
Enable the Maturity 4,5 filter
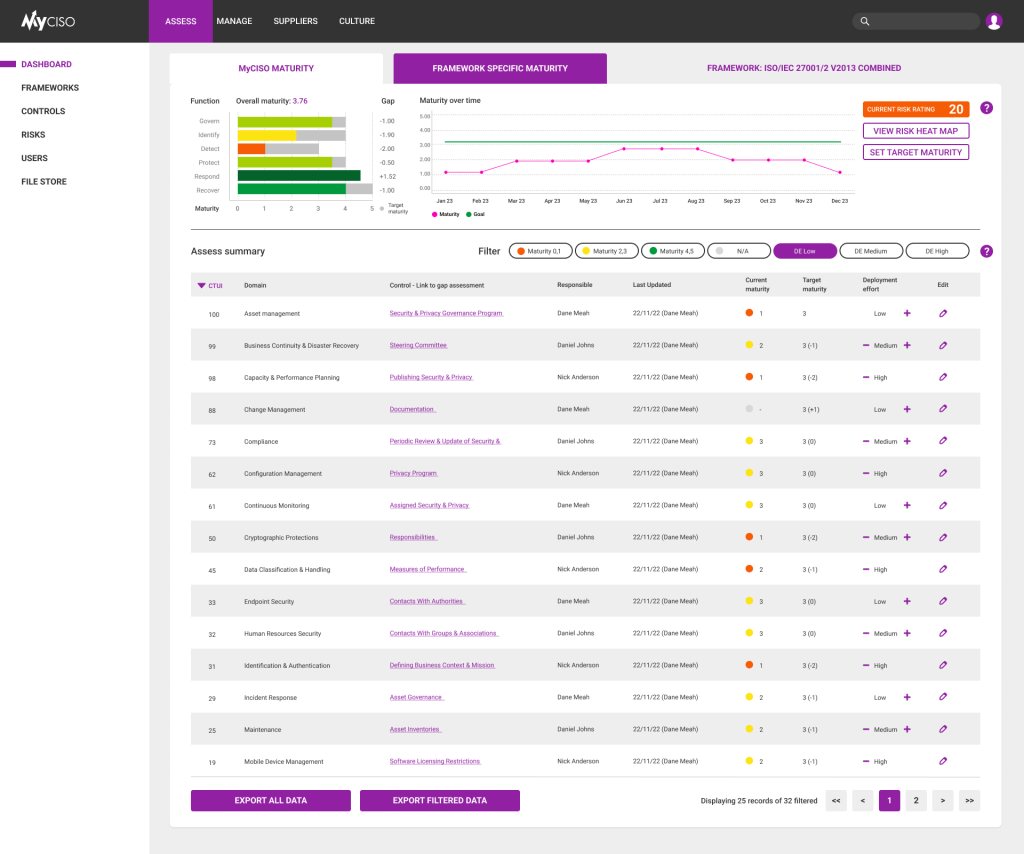tap(672, 251)
